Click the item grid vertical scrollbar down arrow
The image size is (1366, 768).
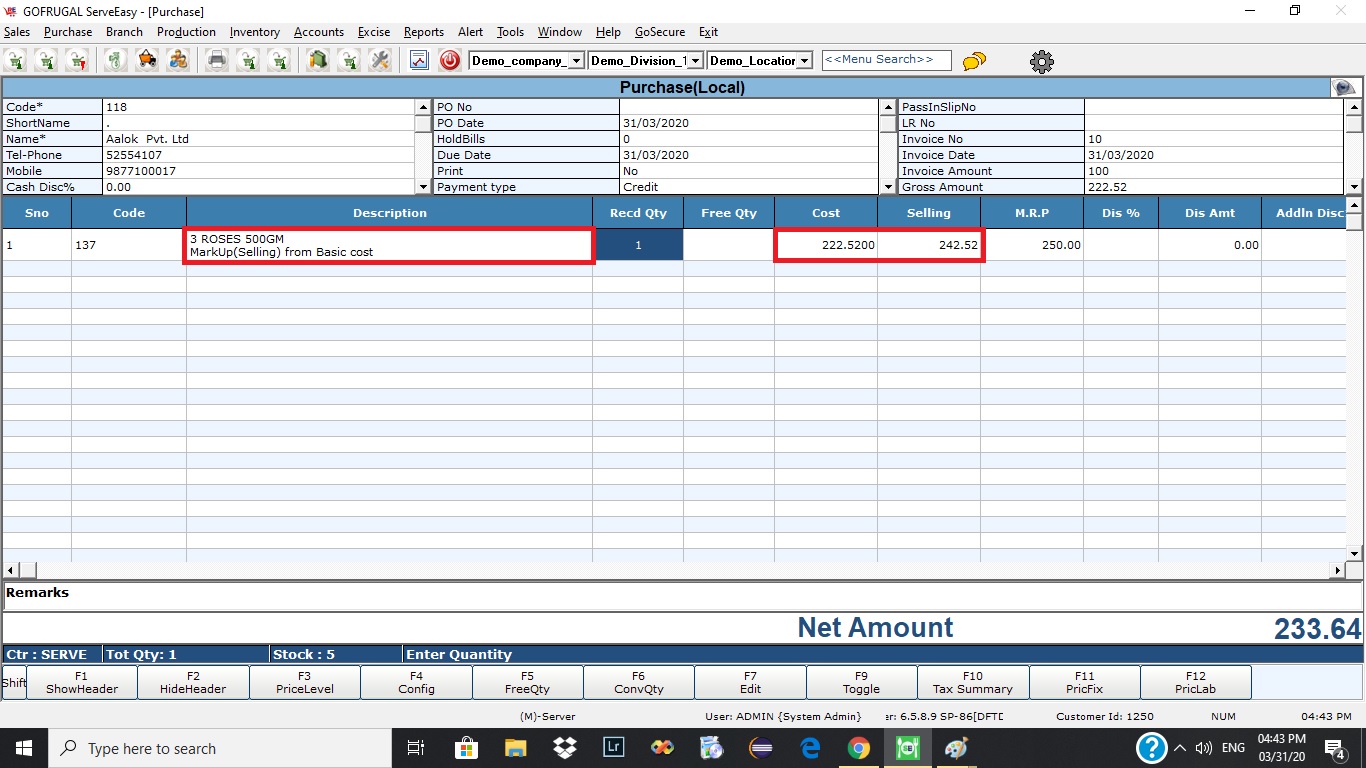point(1355,553)
